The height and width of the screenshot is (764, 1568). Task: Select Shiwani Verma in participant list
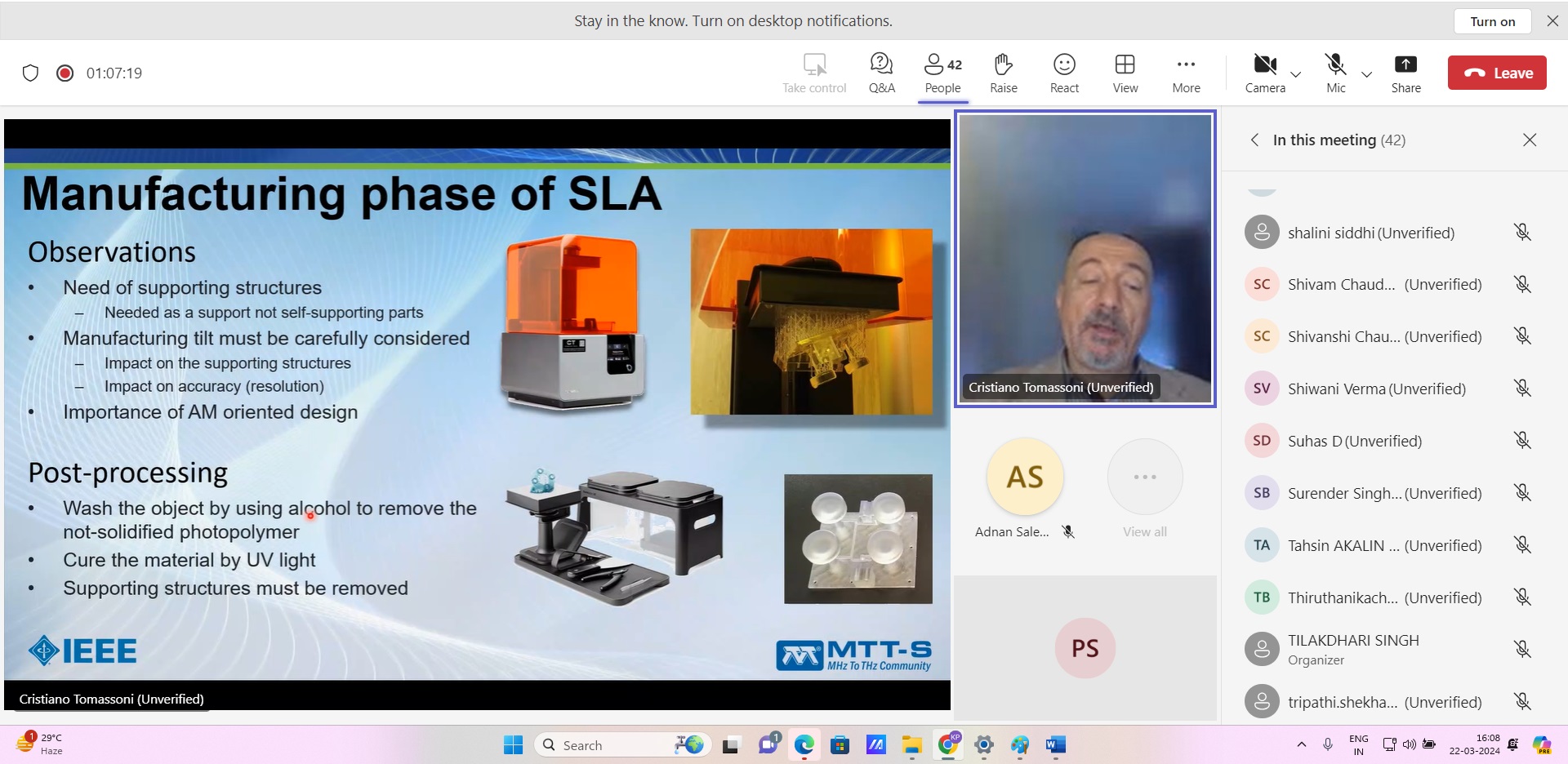[1376, 389]
